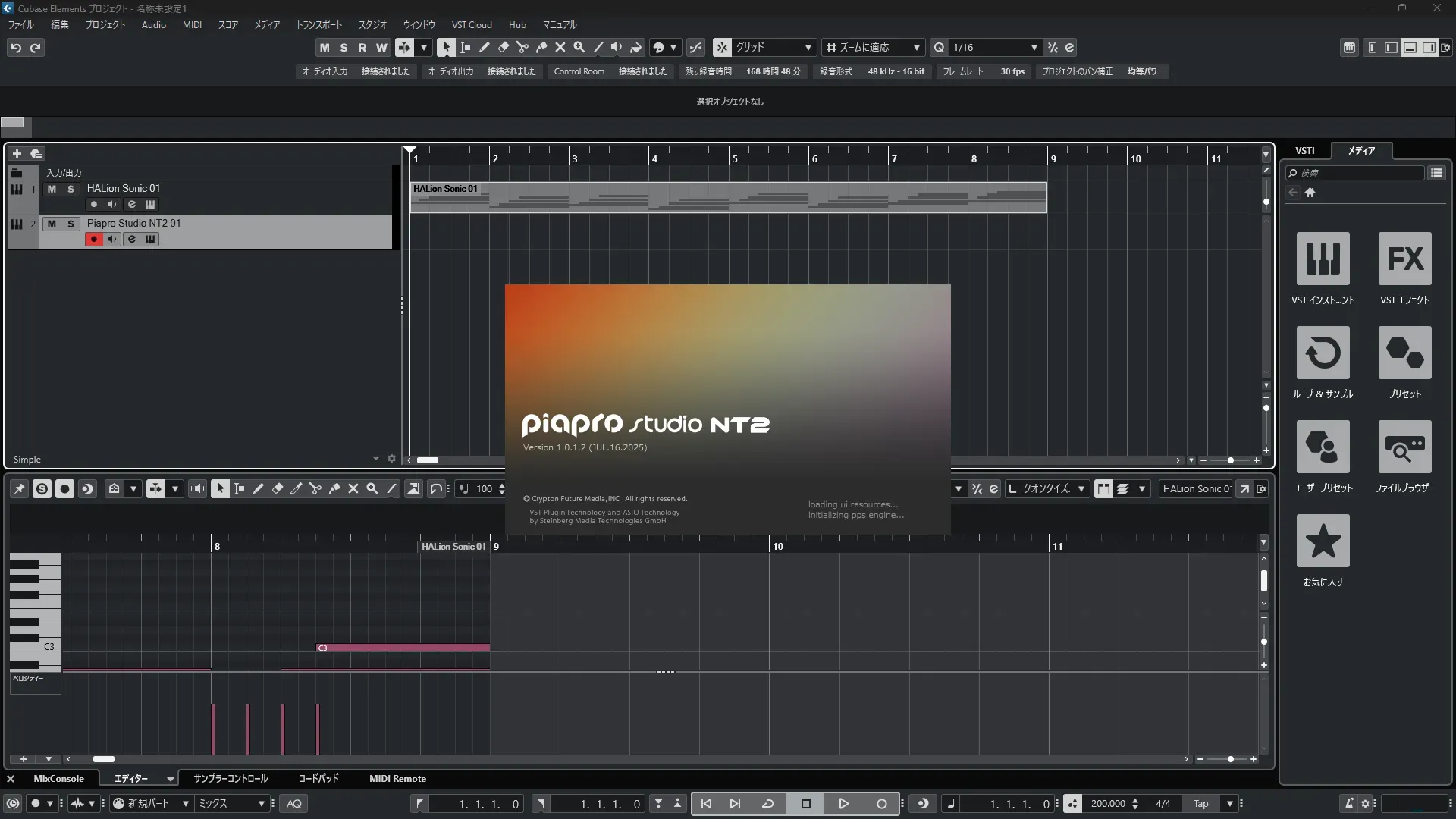Adjust the key editor horizontal zoom slider
The height and width of the screenshot is (819, 1456).
point(1230,759)
